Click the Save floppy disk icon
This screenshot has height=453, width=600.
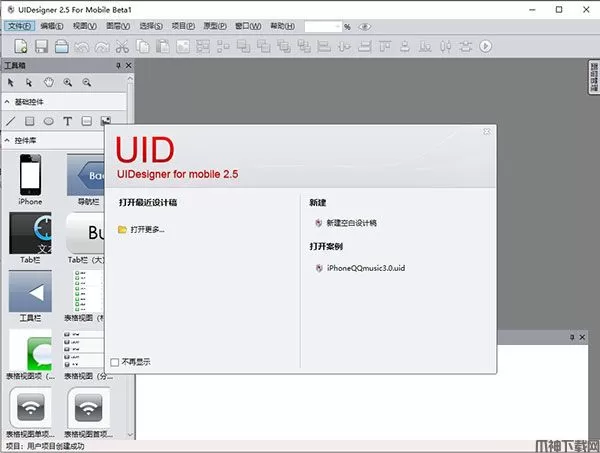point(41,46)
